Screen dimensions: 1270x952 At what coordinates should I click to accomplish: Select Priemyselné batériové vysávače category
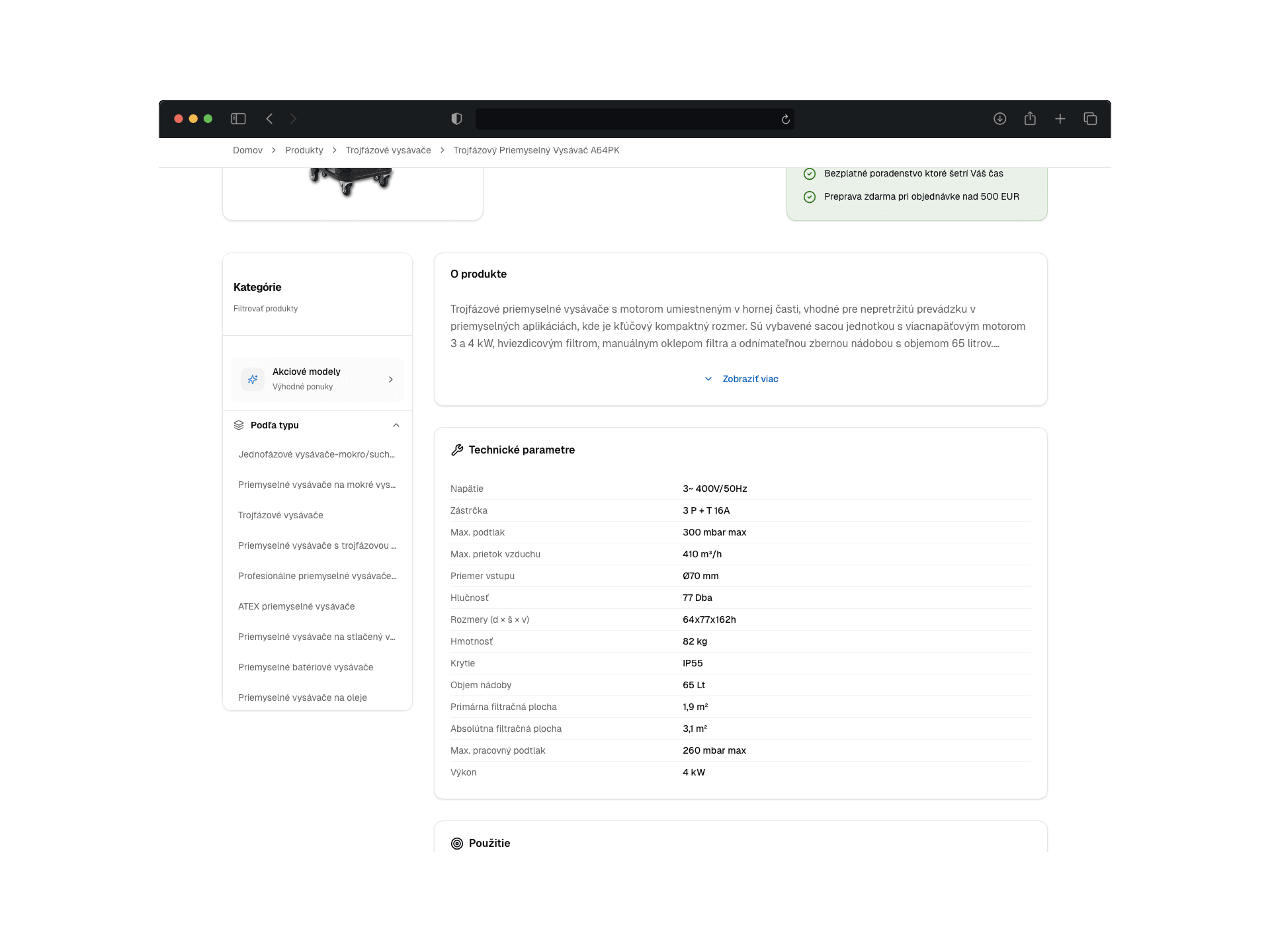[306, 667]
